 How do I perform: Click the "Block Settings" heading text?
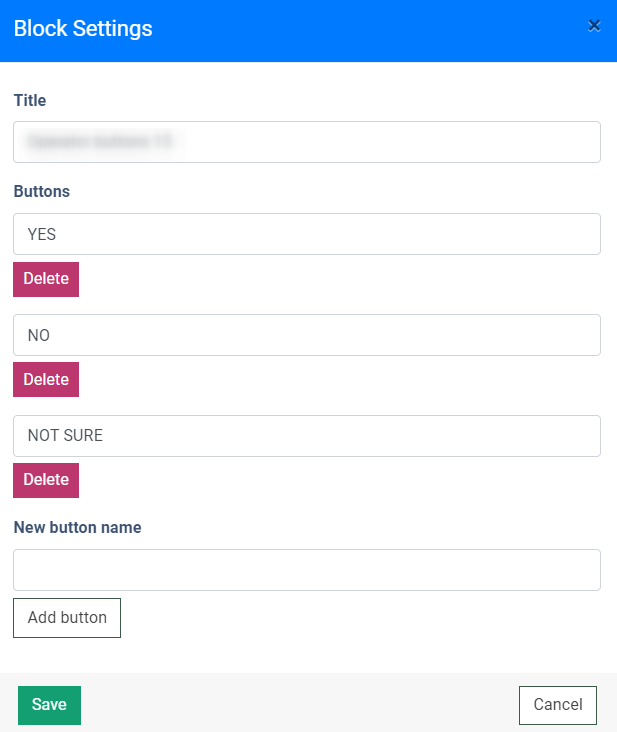pyautogui.click(x=83, y=29)
